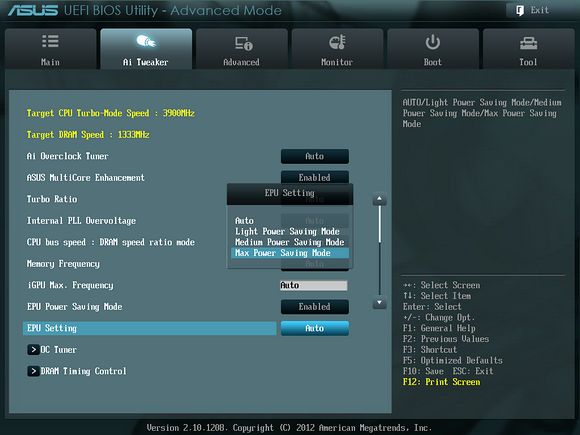Select the Ai Overclock Tuner label
The height and width of the screenshot is (435, 580).
[x=68, y=156]
